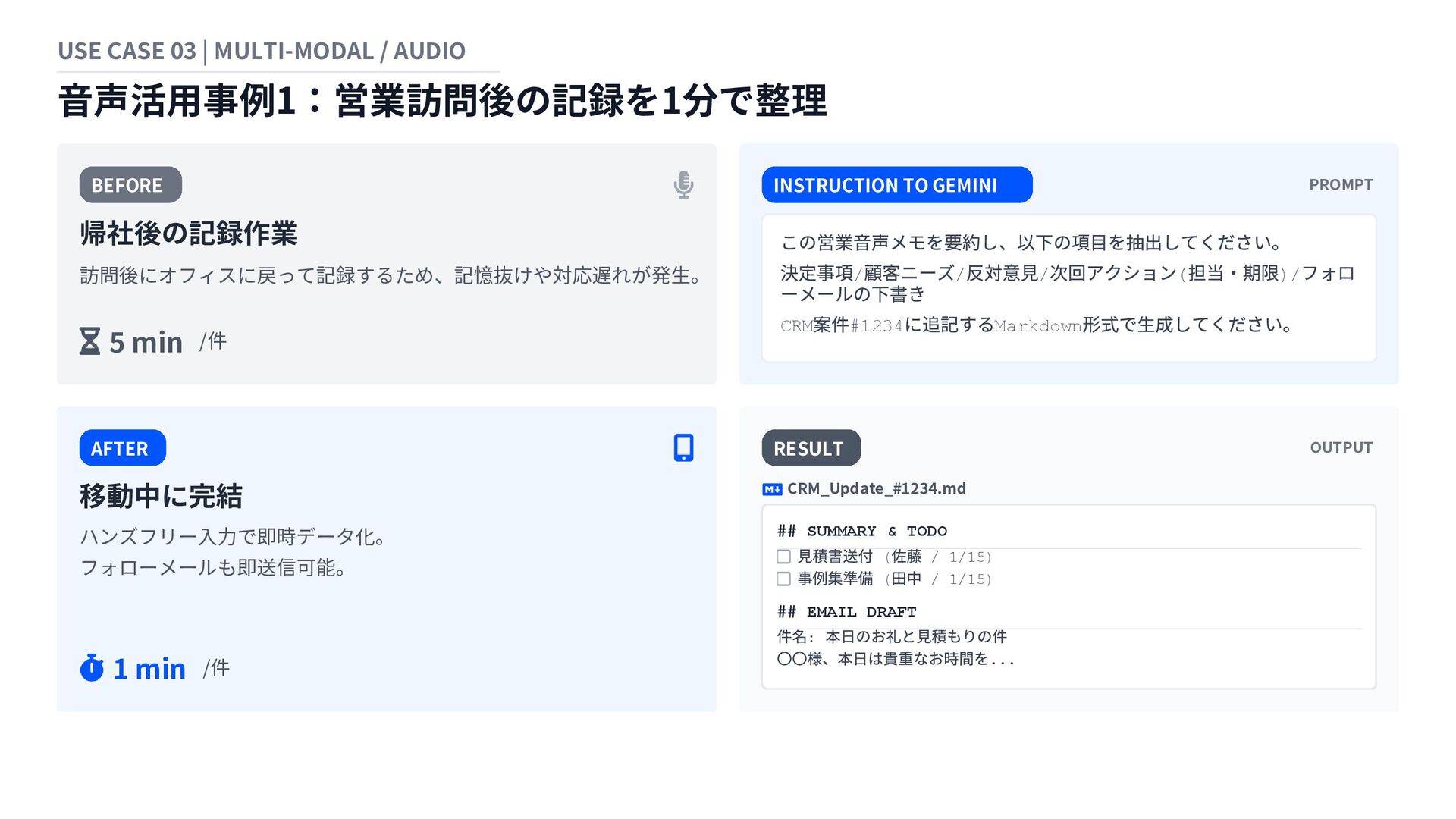This screenshot has width=1456, height=819.
Task: Click the BEFORE badge label
Action: click(130, 185)
